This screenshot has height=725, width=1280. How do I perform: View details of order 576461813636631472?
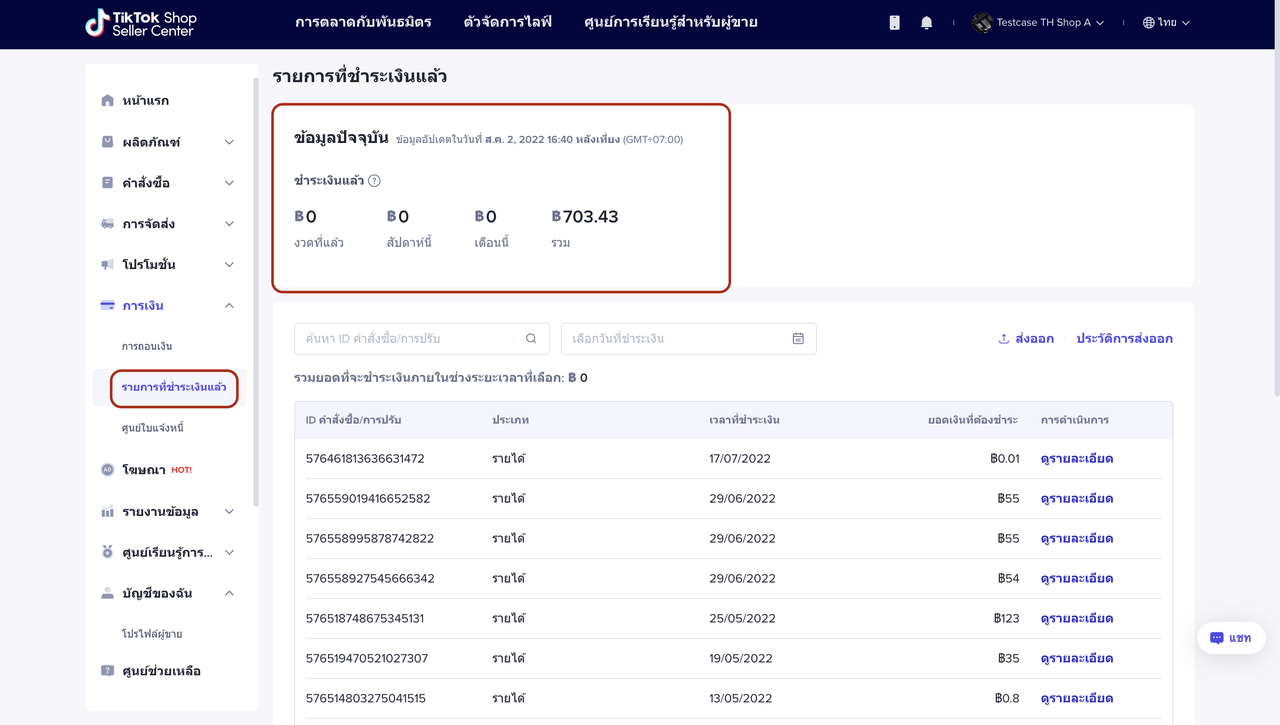tap(1076, 459)
